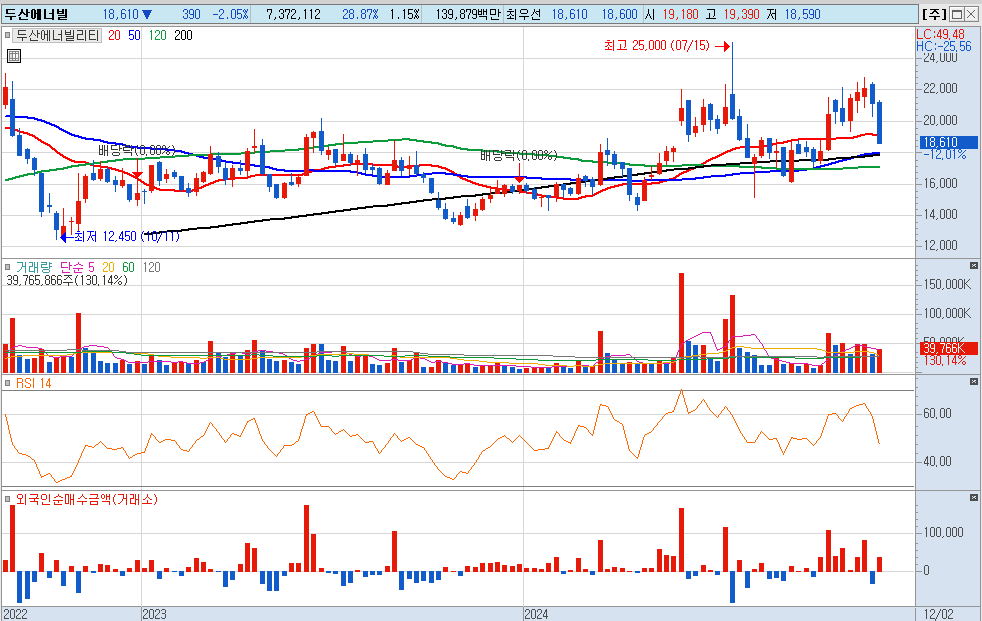This screenshot has height=621, width=982.
Task: Click the 100,000 foreign net-buy axis label
Action: point(943,532)
